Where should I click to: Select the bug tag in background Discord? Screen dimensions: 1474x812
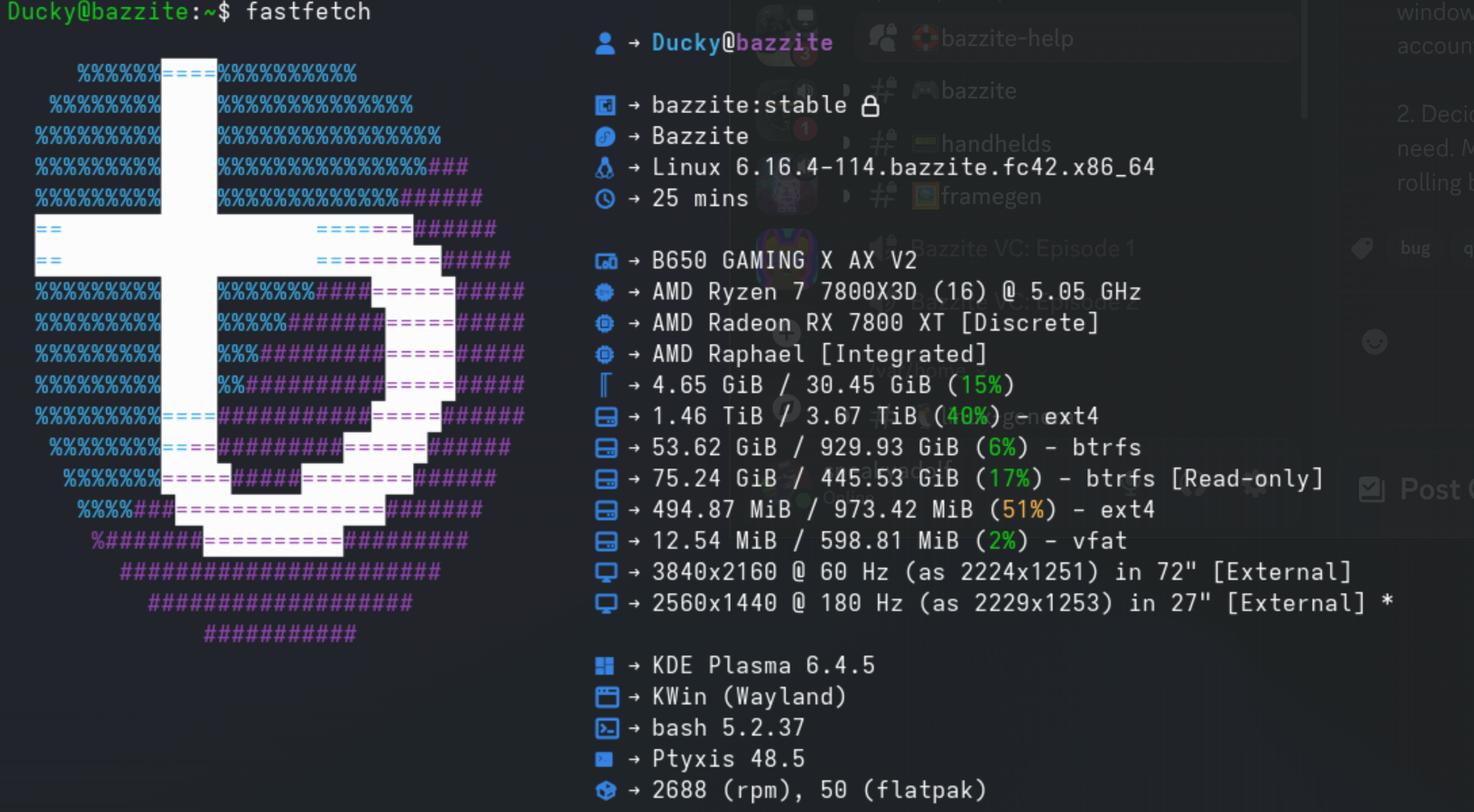click(x=1415, y=248)
